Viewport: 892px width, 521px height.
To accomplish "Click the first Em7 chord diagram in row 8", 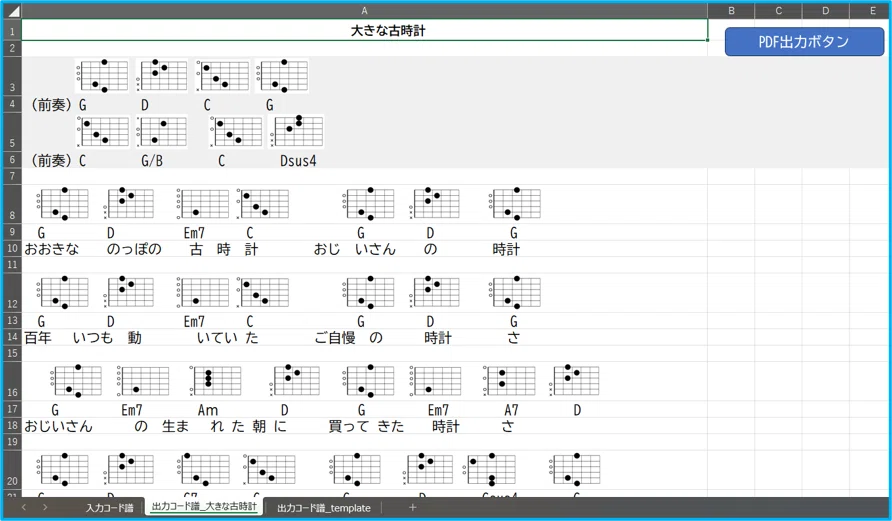I will 203,203.
